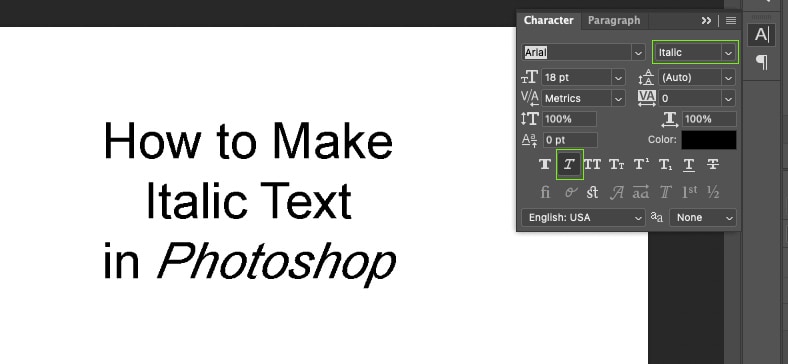This screenshot has height=364, width=788.
Task: Toggle the Underline button
Action: click(689, 164)
